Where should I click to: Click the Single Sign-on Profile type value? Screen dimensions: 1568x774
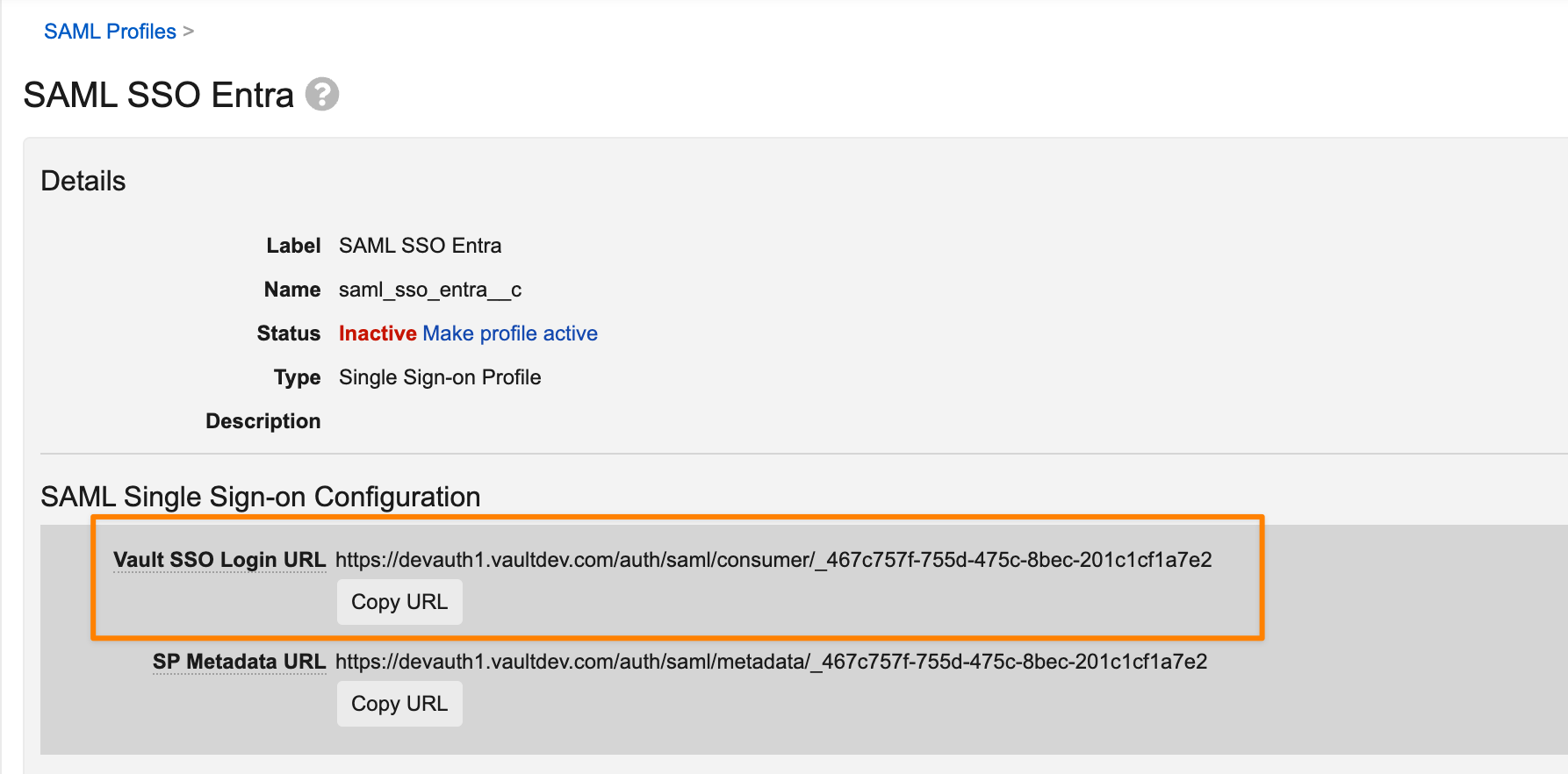click(x=440, y=377)
